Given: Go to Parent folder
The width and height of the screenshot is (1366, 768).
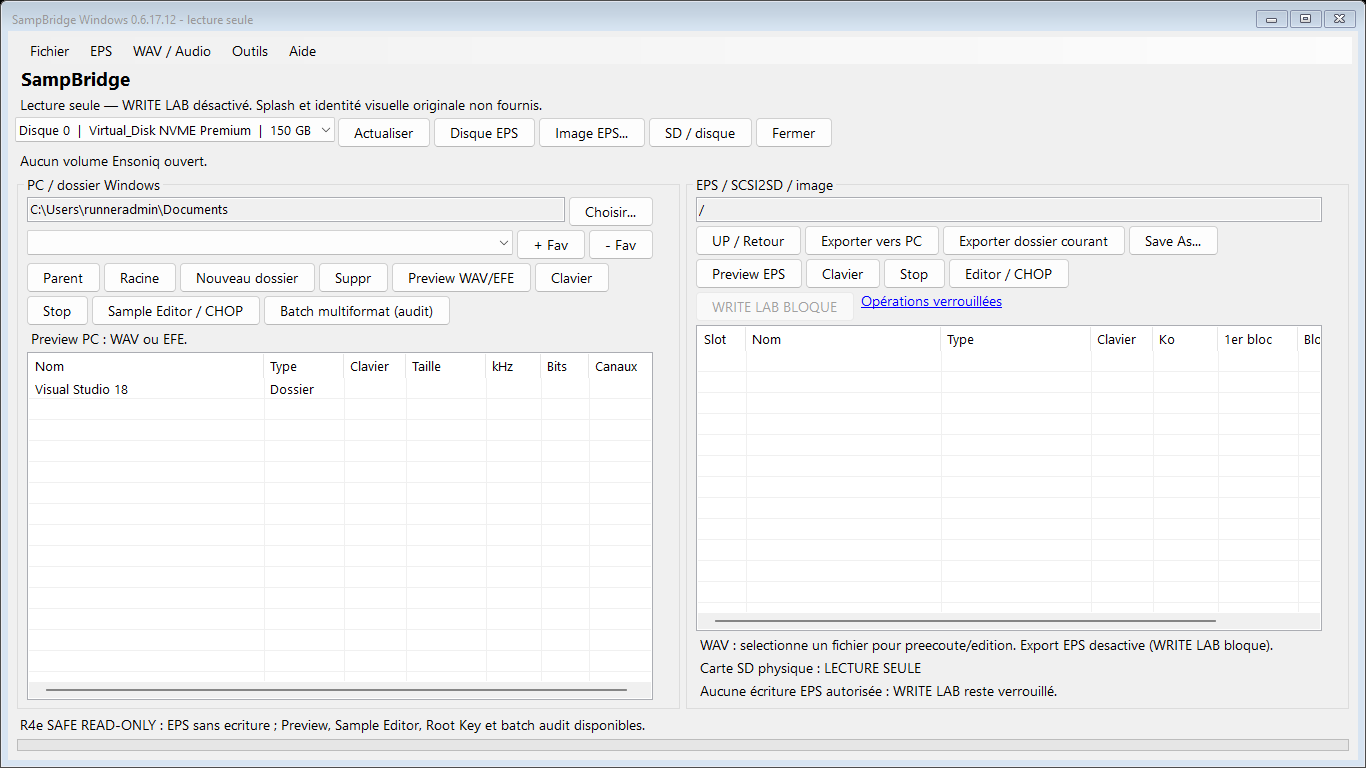Looking at the screenshot, I should pos(63,278).
